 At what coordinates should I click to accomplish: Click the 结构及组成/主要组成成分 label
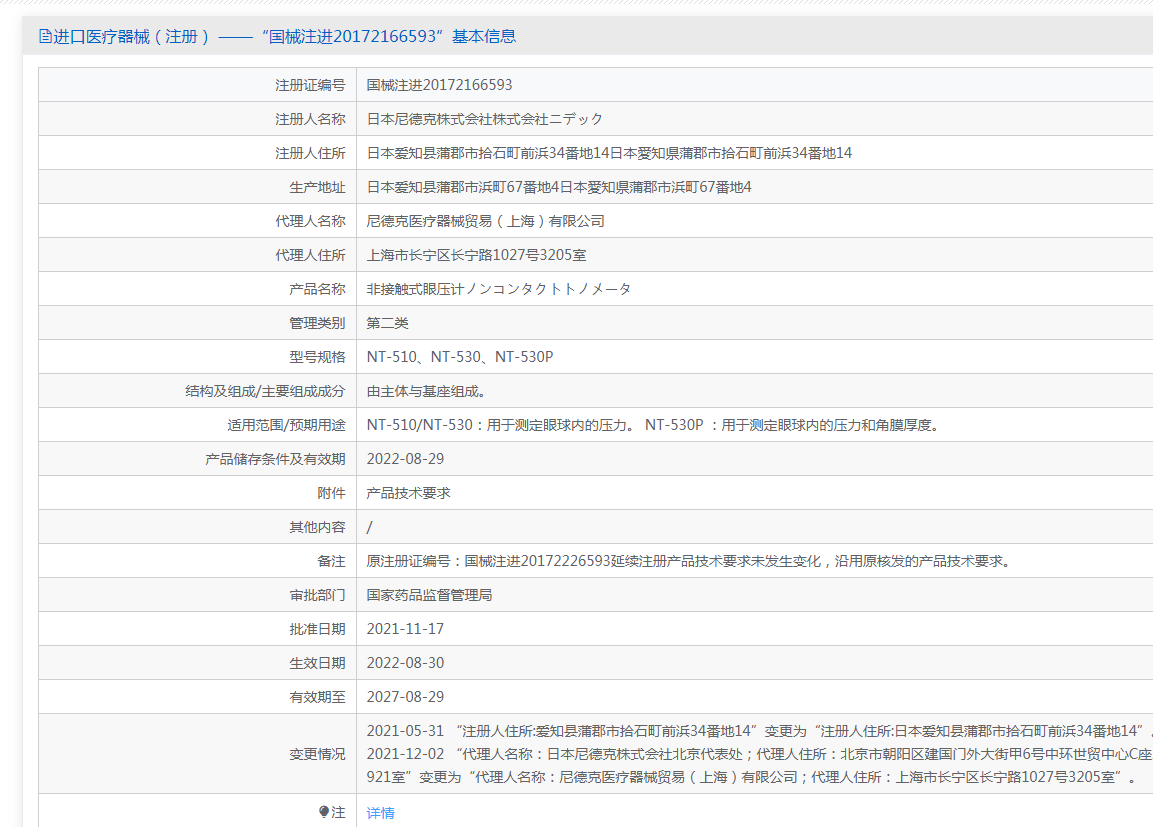265,391
